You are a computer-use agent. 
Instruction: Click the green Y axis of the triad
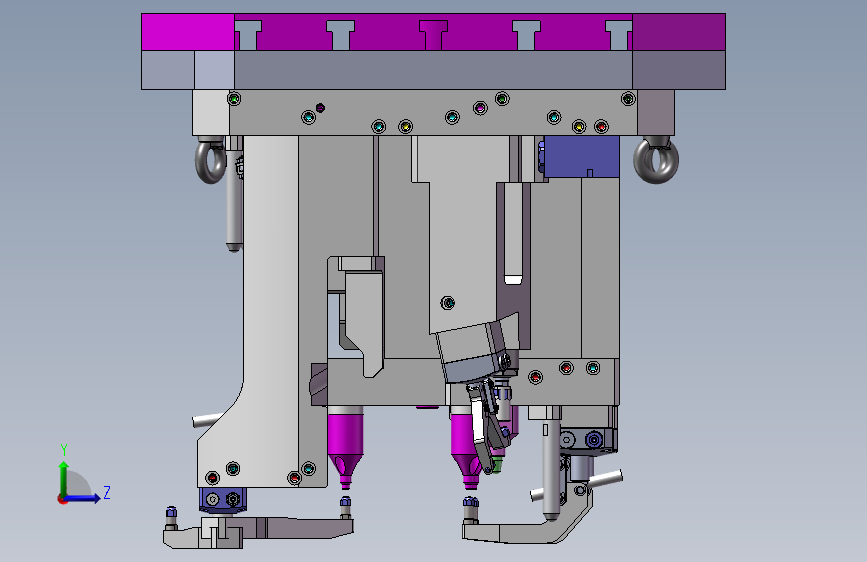64,480
